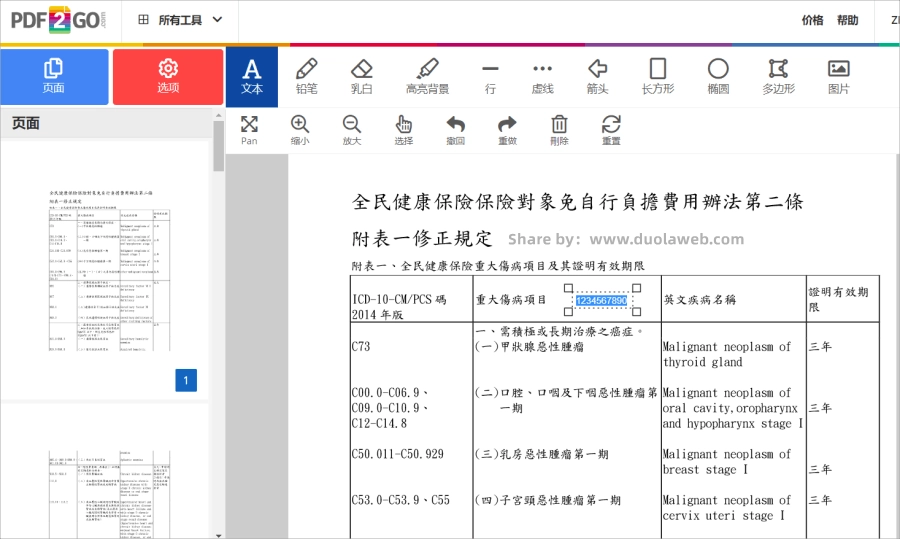Click the 'thyroid gland' text
900x539 pixels.
pos(703,362)
